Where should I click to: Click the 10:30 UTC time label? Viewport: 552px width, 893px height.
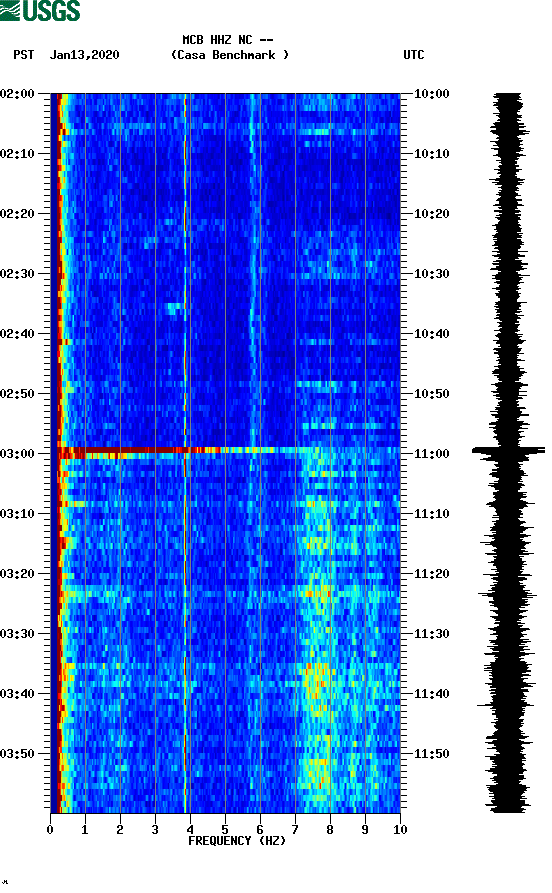(x=432, y=274)
